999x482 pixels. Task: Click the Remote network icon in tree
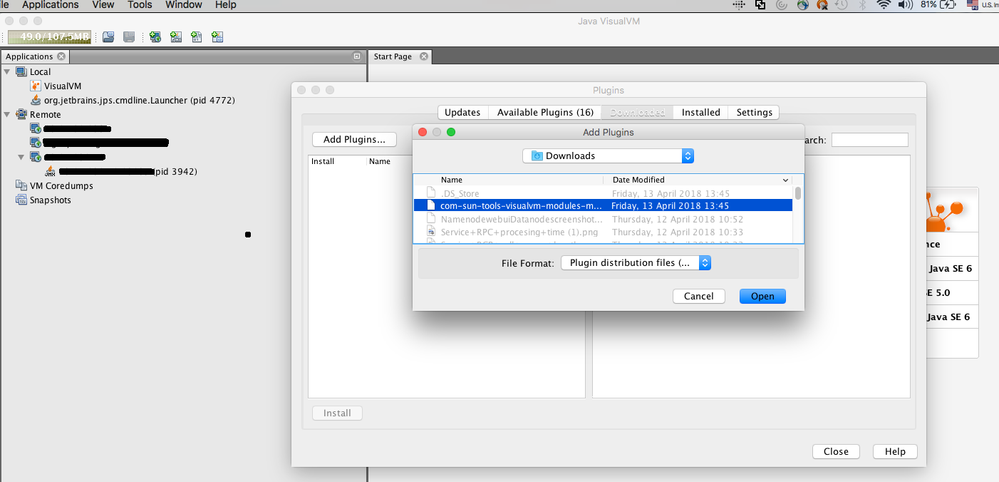tap(21, 115)
